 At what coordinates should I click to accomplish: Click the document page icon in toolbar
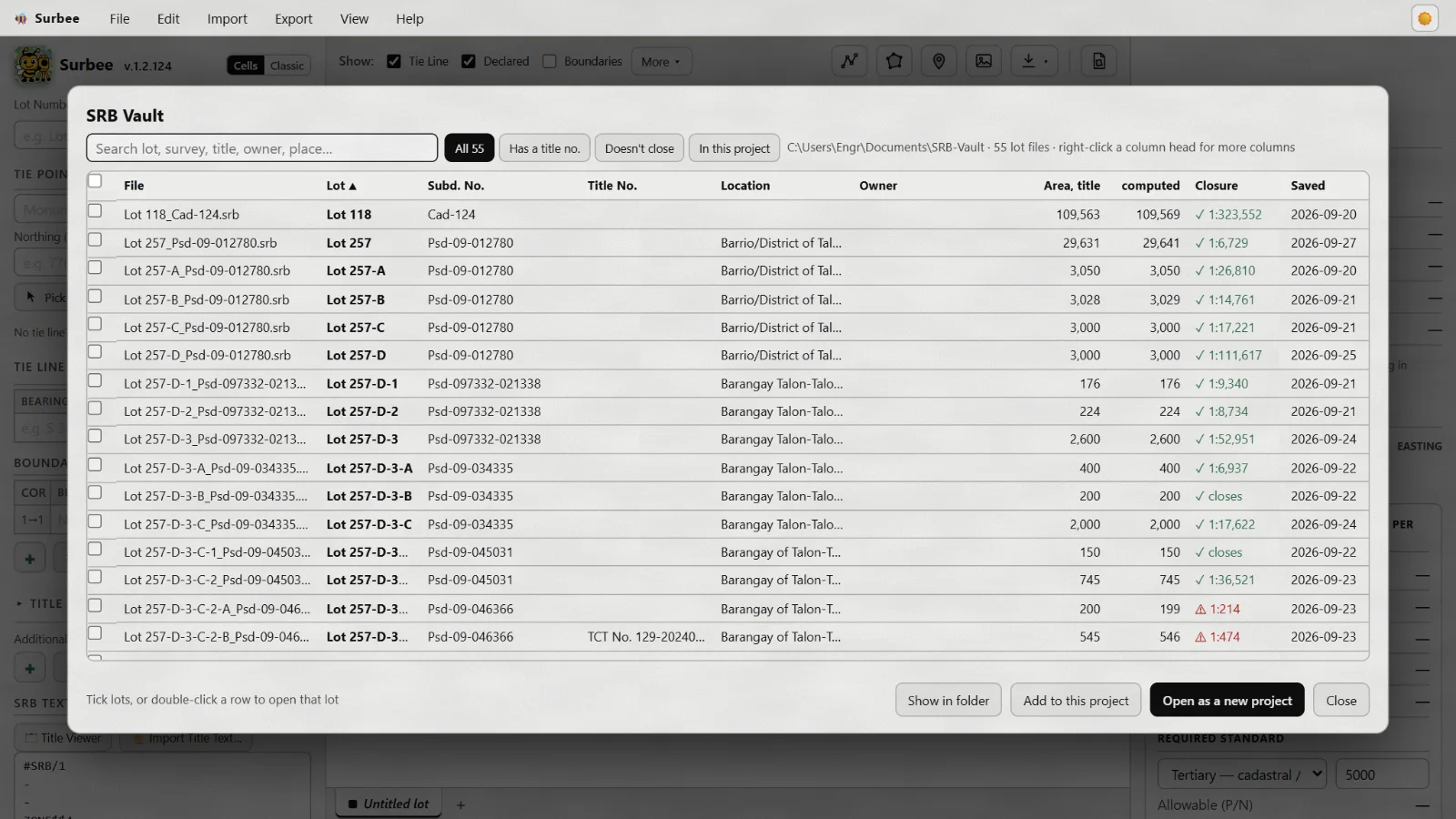click(x=1099, y=61)
